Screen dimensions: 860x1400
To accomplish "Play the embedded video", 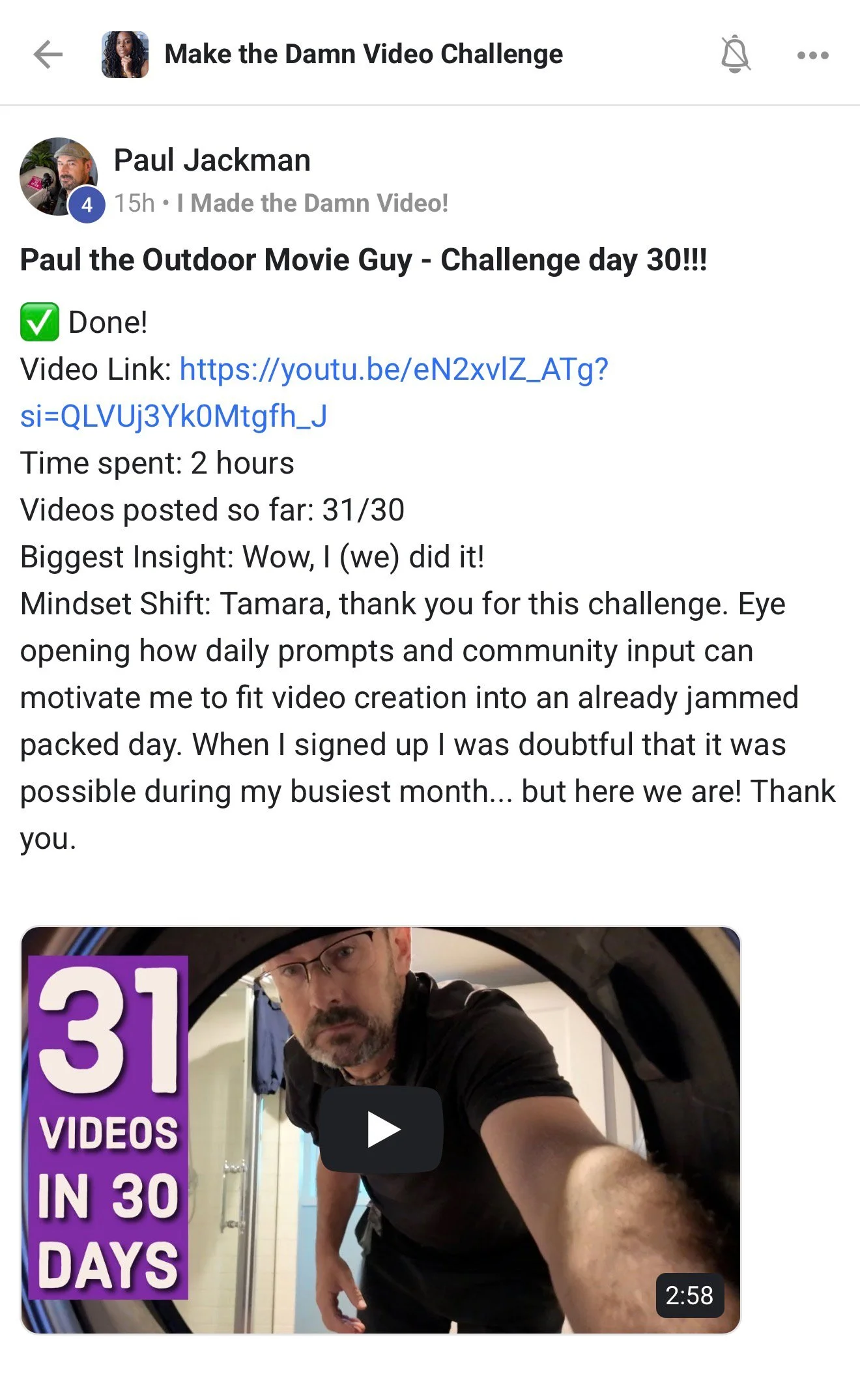I will [x=381, y=1129].
